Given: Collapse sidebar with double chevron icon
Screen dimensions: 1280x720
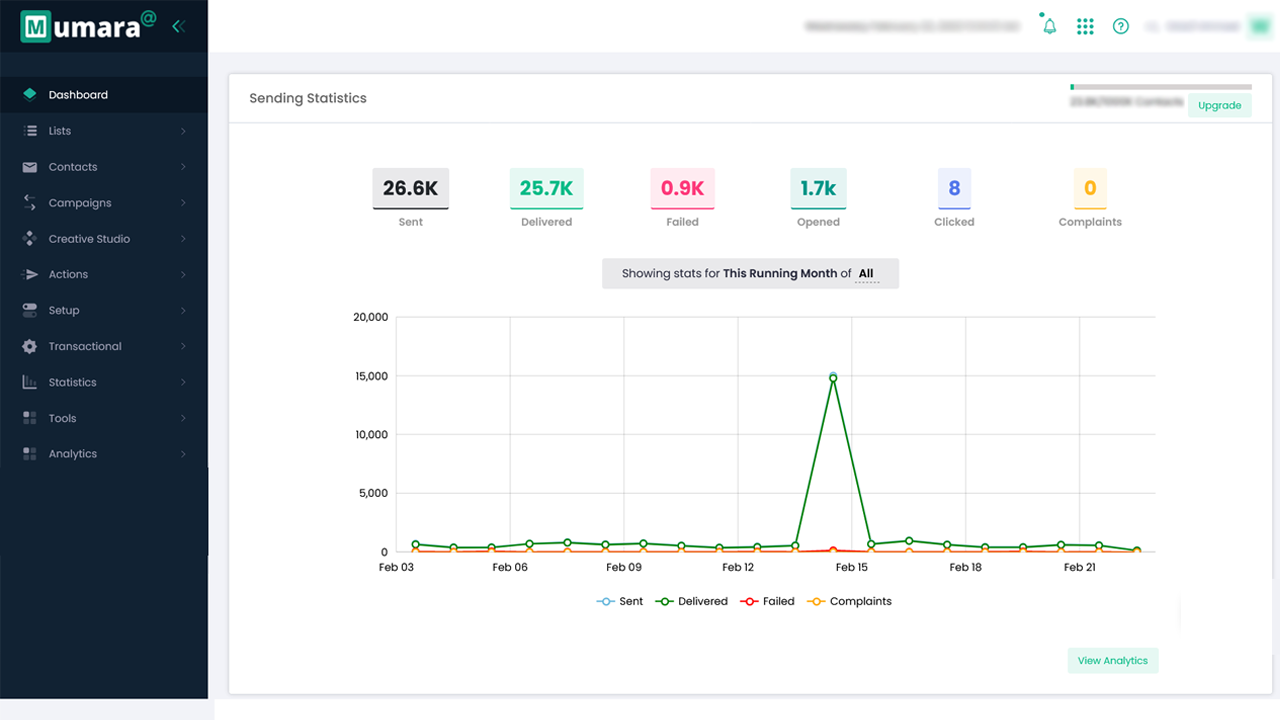Looking at the screenshot, I should pyautogui.click(x=178, y=27).
